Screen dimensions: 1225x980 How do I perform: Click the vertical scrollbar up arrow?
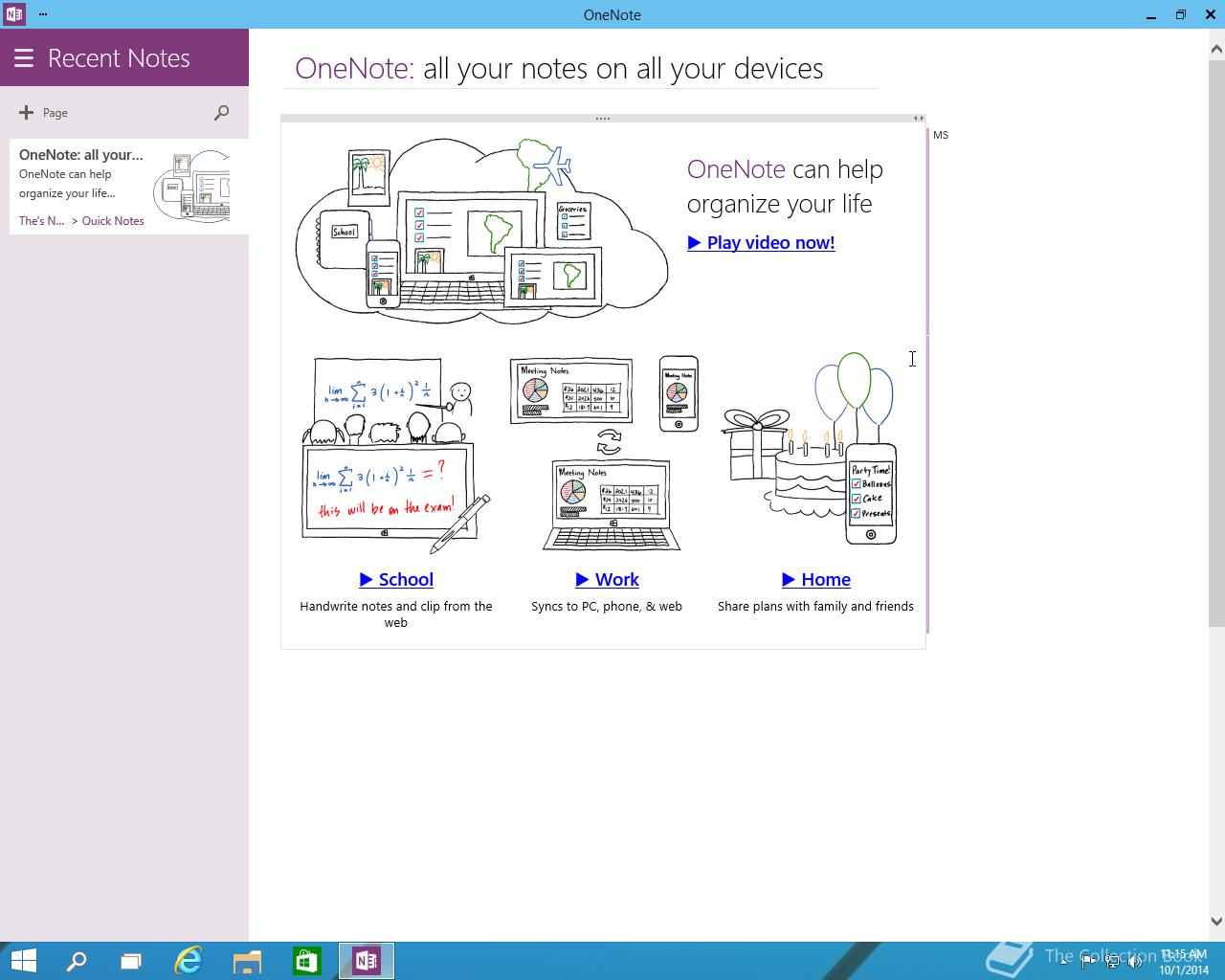[1216, 48]
